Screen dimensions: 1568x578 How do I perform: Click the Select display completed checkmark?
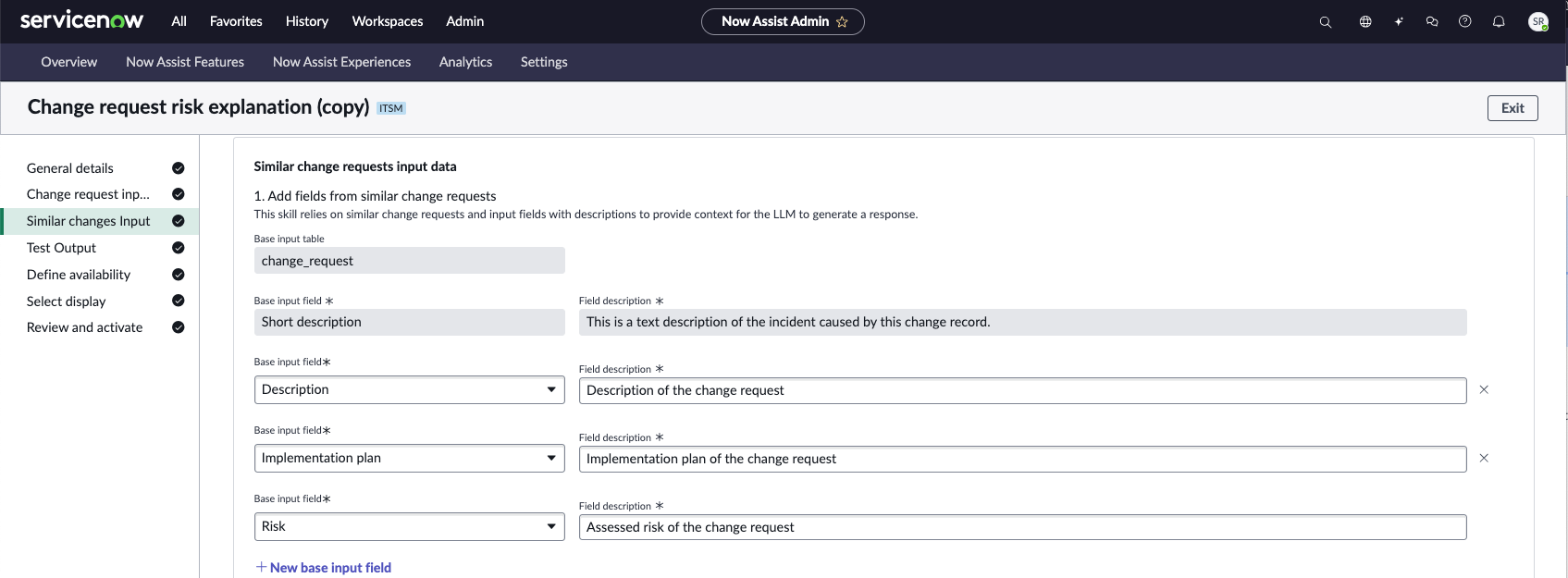click(179, 301)
